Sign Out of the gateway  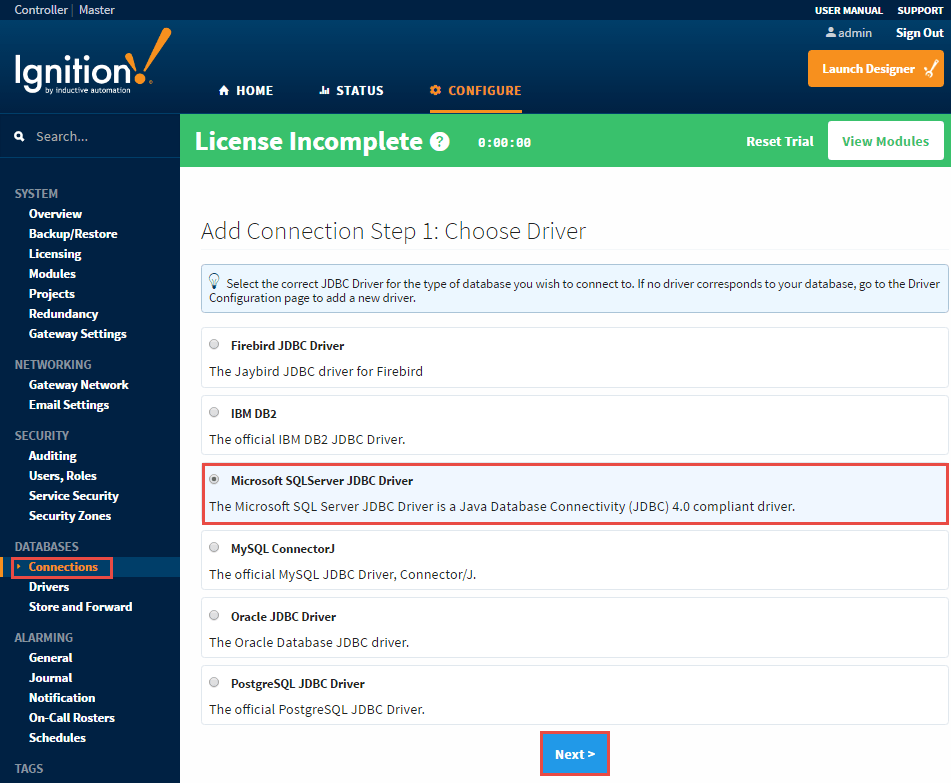coord(917,32)
